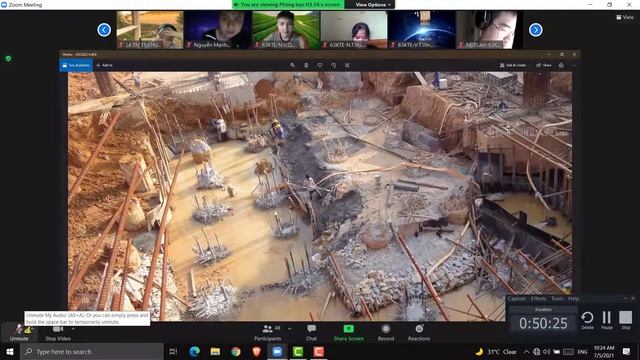The width and height of the screenshot is (640, 360).
Task: Unmute microphone in Zoom toolbar
Action: 19,333
